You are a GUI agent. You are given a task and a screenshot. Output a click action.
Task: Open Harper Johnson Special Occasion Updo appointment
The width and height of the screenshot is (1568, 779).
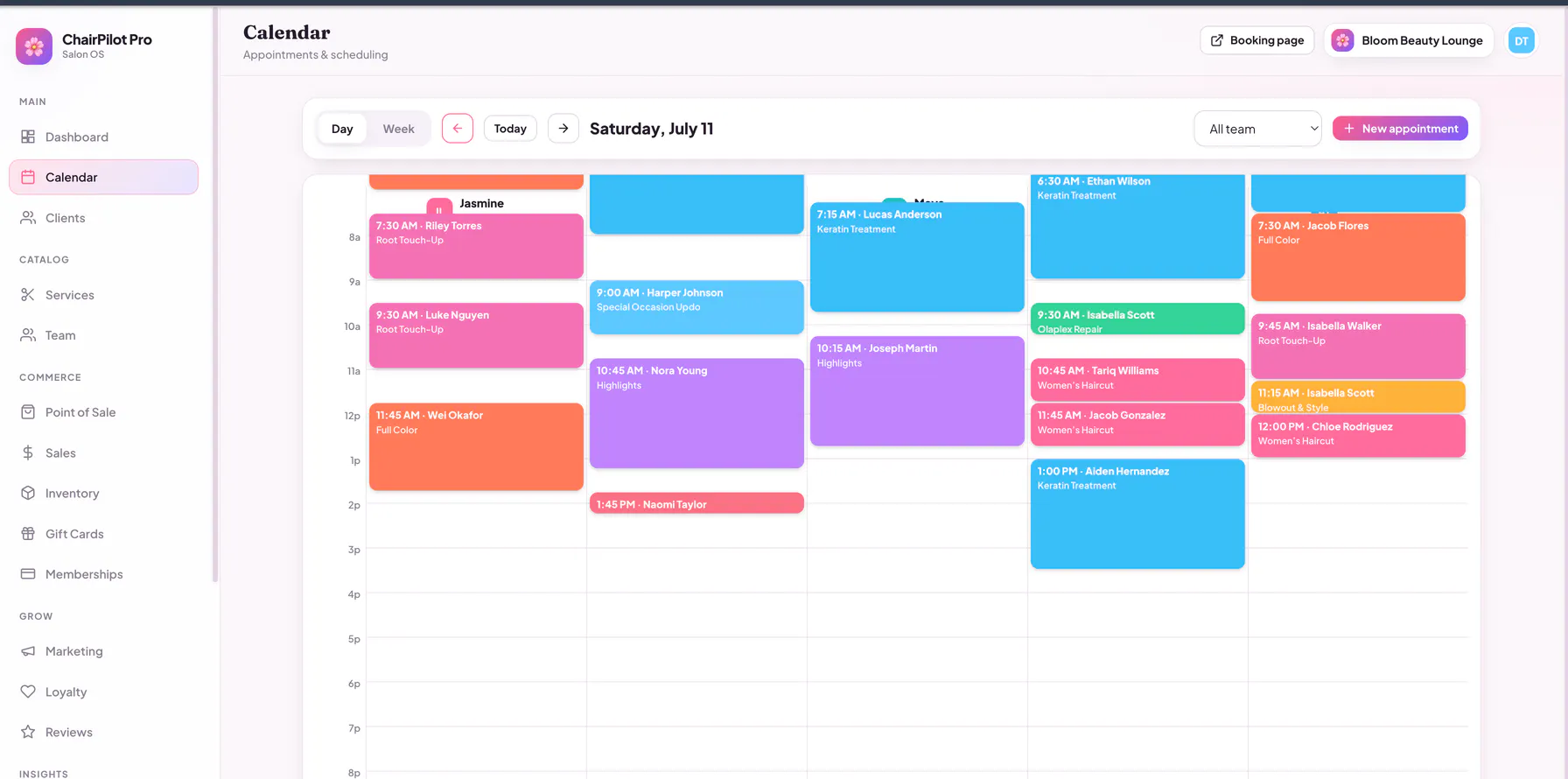(696, 307)
